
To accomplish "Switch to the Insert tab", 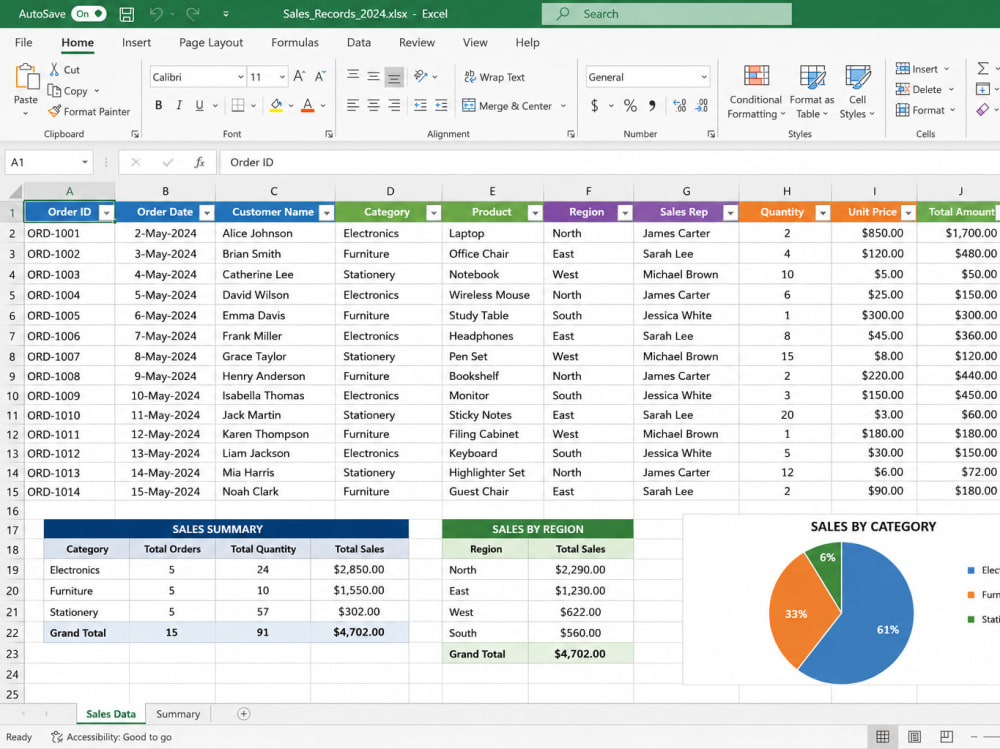I will tap(136, 43).
